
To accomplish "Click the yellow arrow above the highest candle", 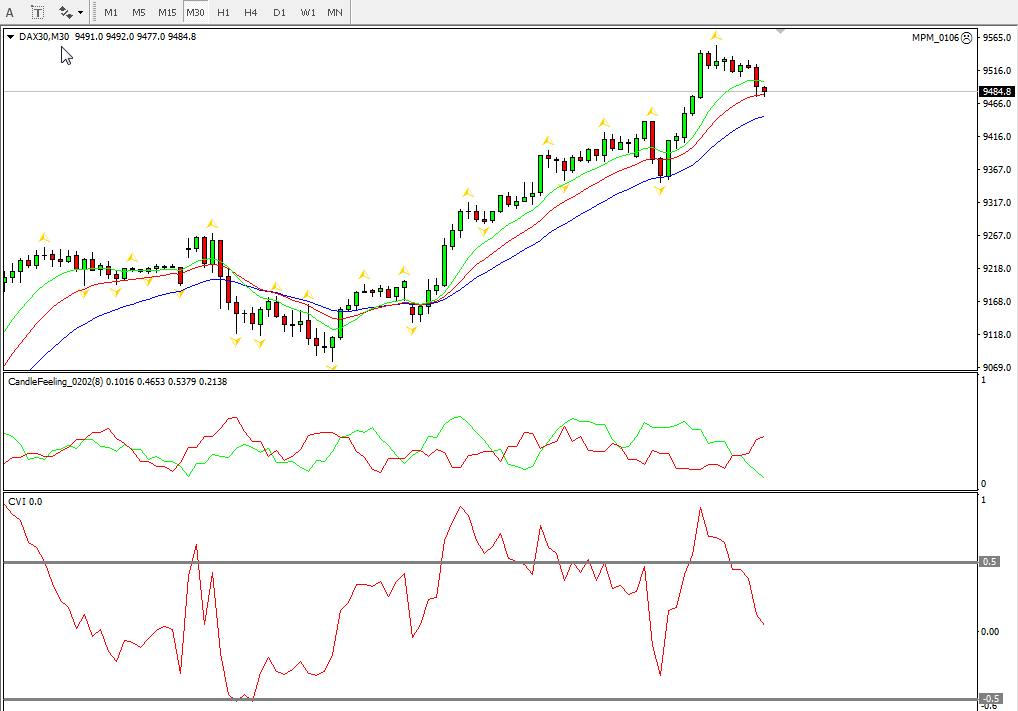I will click(716, 37).
